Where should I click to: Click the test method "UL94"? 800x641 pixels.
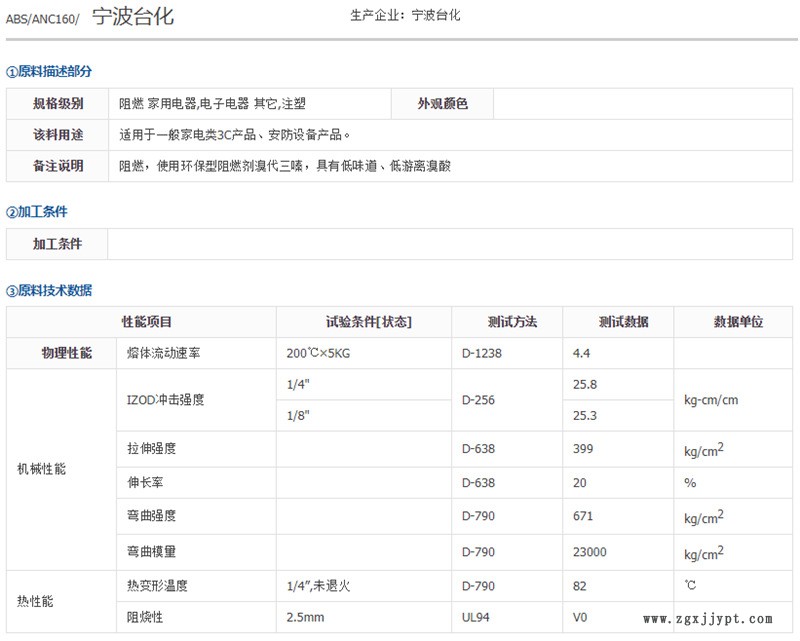476,618
